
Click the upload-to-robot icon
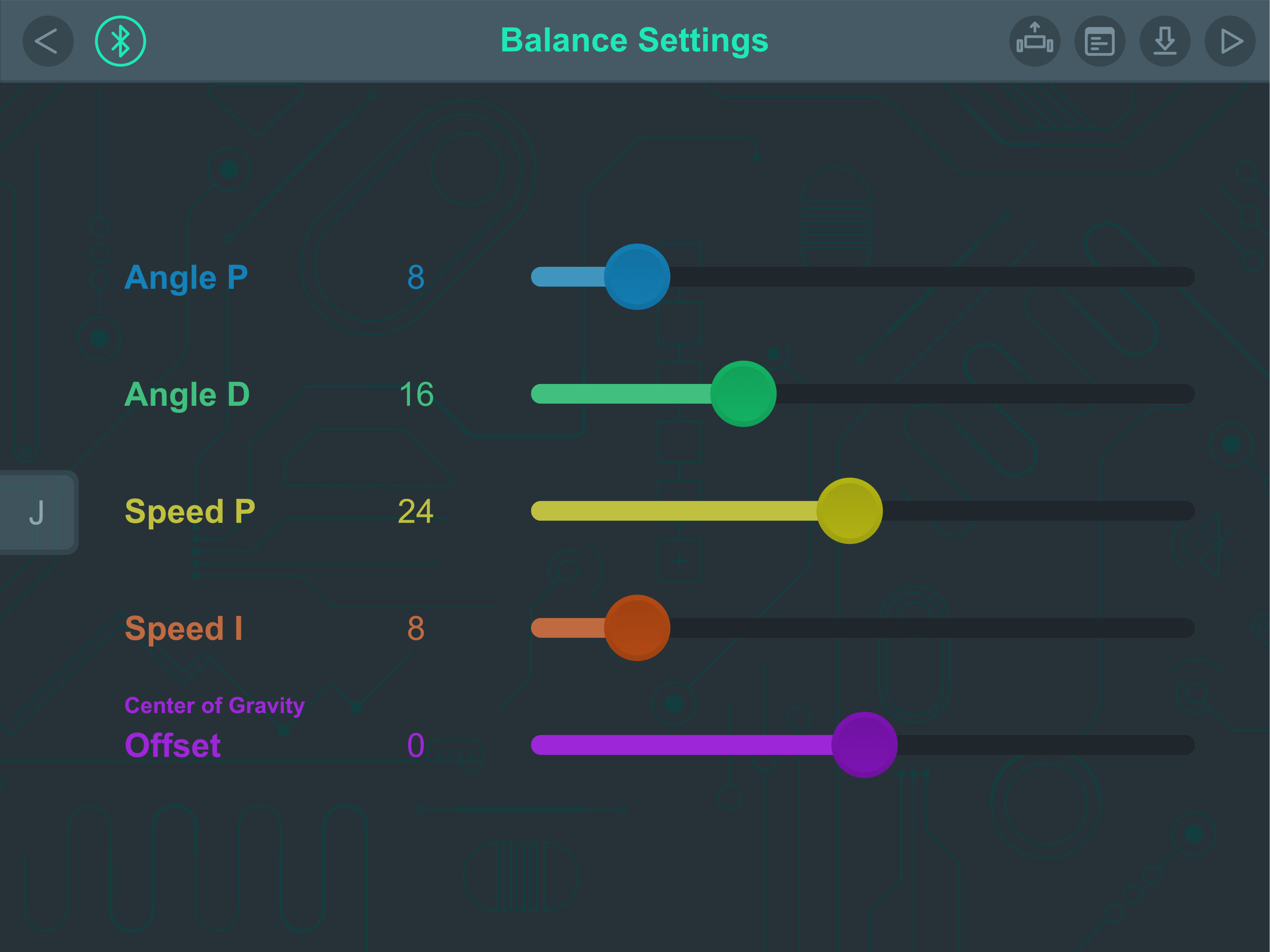pyautogui.click(x=1034, y=41)
